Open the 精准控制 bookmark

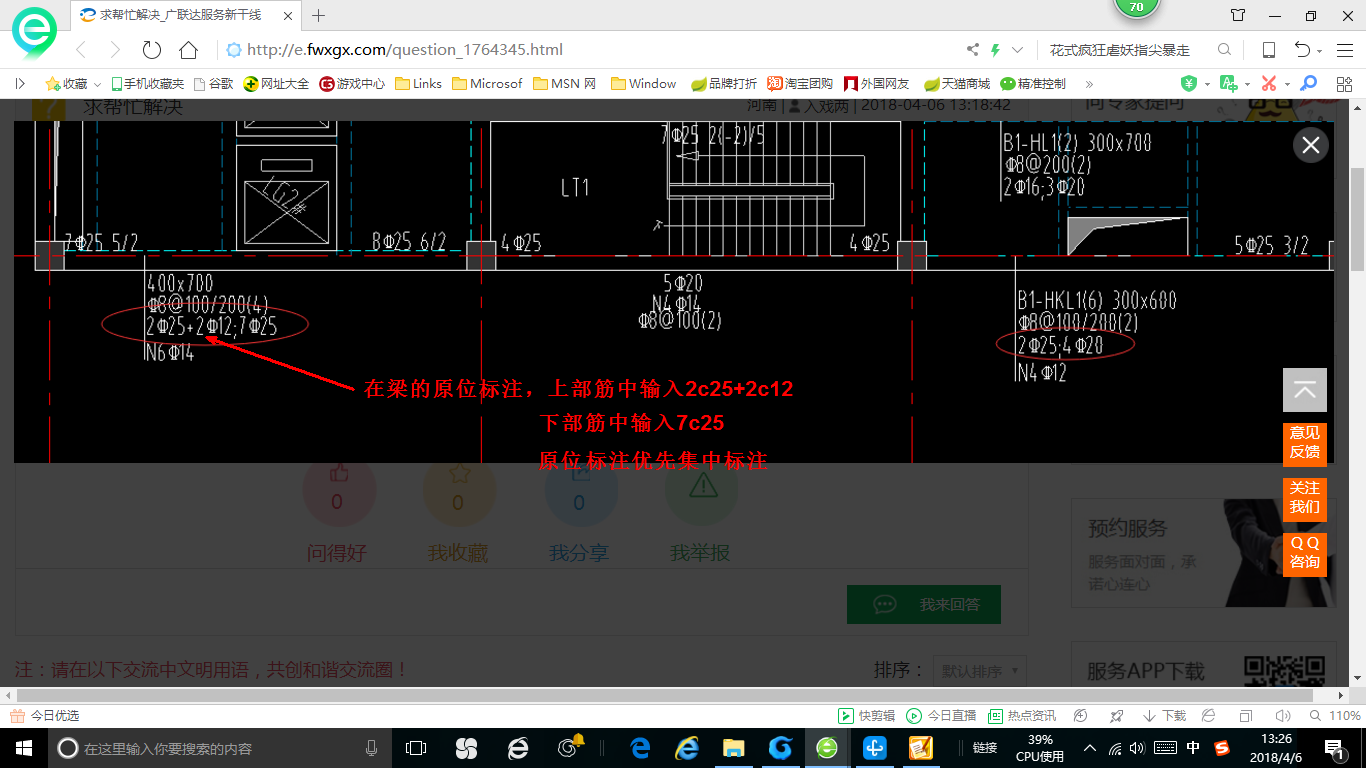pyautogui.click(x=1033, y=84)
